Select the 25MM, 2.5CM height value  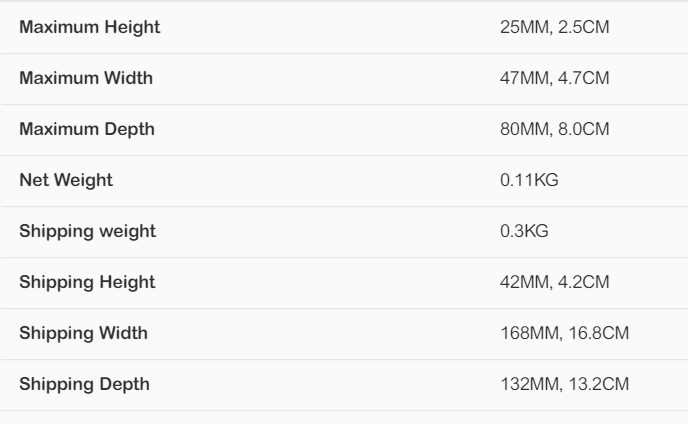[555, 27]
